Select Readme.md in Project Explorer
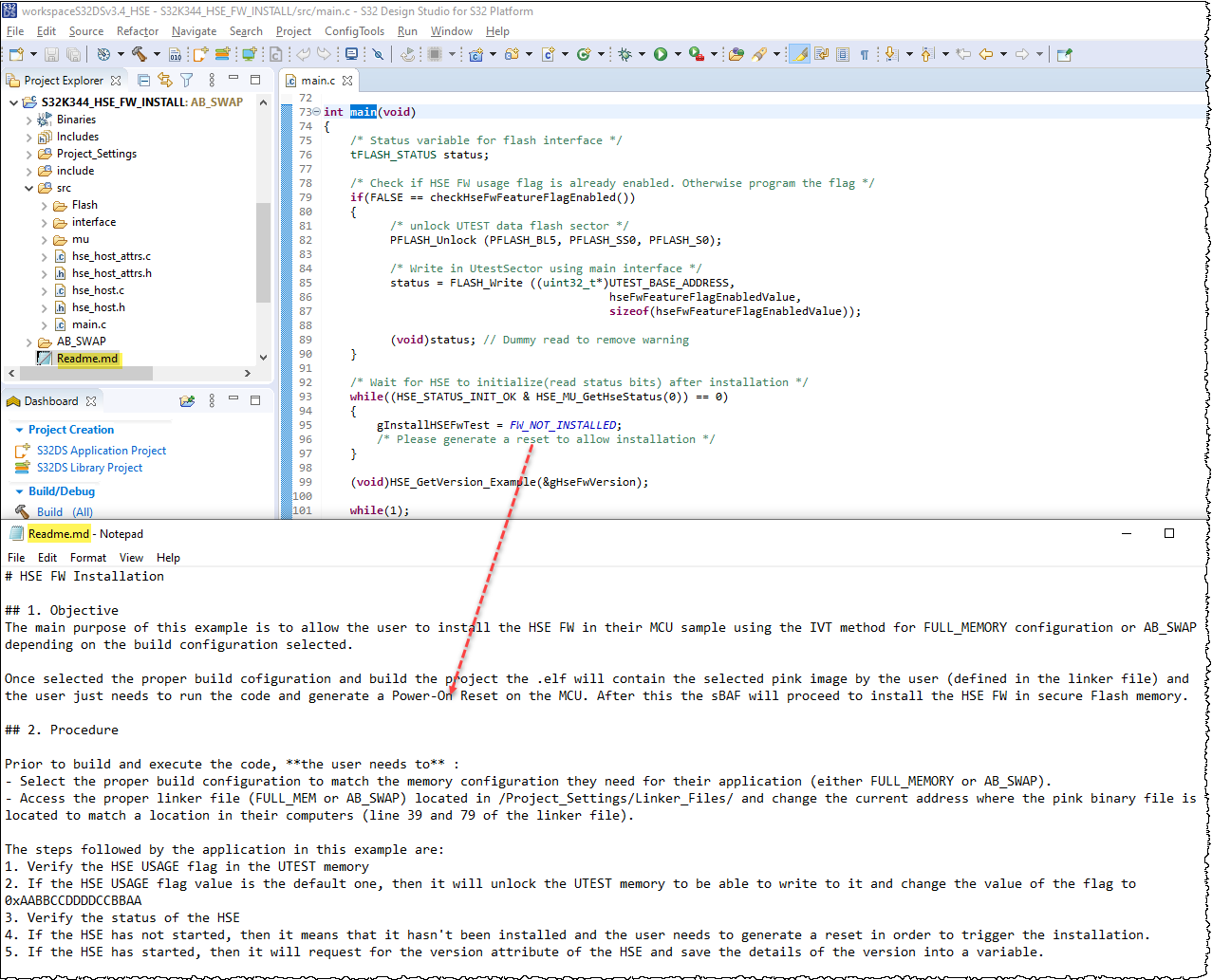This screenshot has width=1212, height=980. 86,359
